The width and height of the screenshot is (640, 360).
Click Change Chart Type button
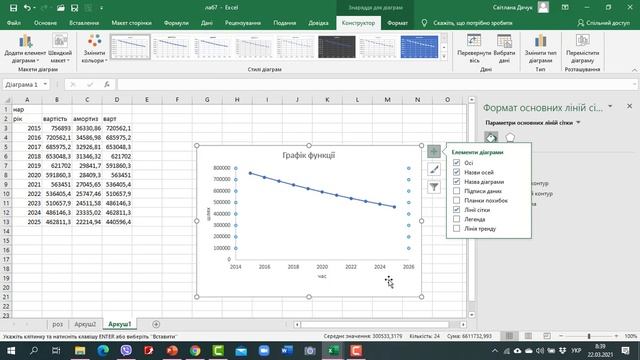pos(540,49)
